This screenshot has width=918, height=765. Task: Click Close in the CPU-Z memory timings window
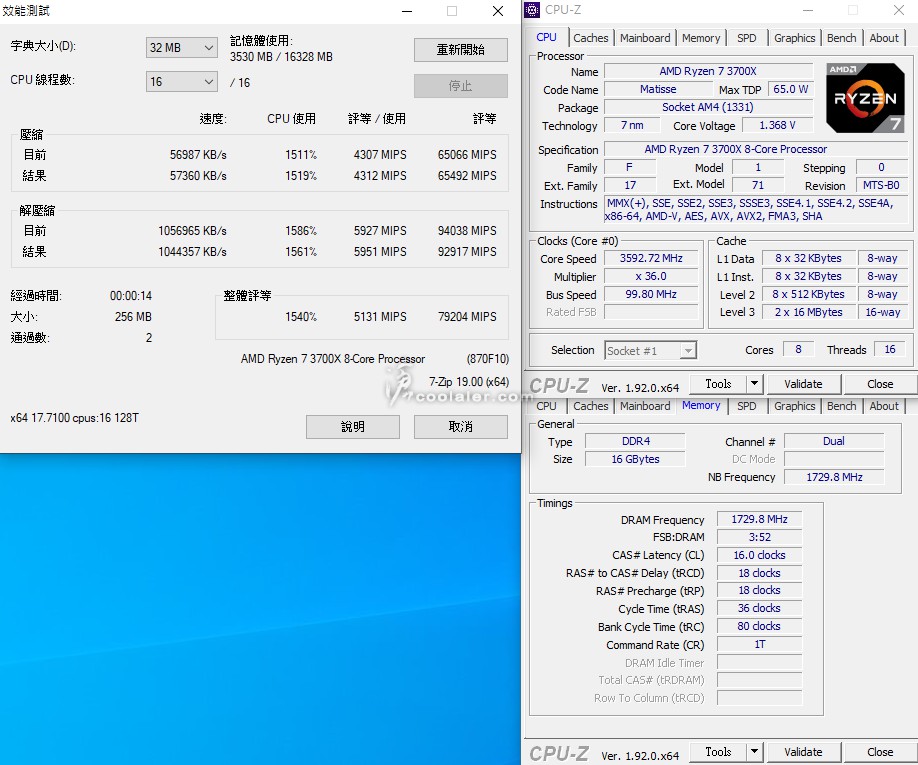(880, 752)
